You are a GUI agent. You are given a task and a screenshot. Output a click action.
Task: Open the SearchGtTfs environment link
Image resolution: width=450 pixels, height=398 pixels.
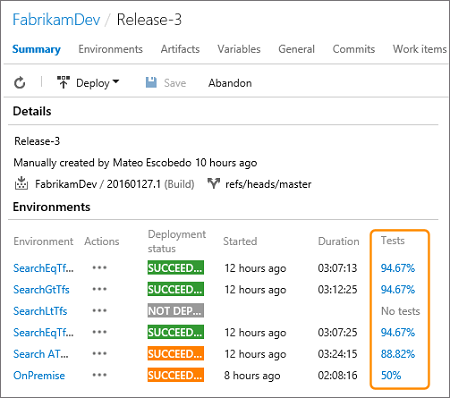(x=41, y=290)
